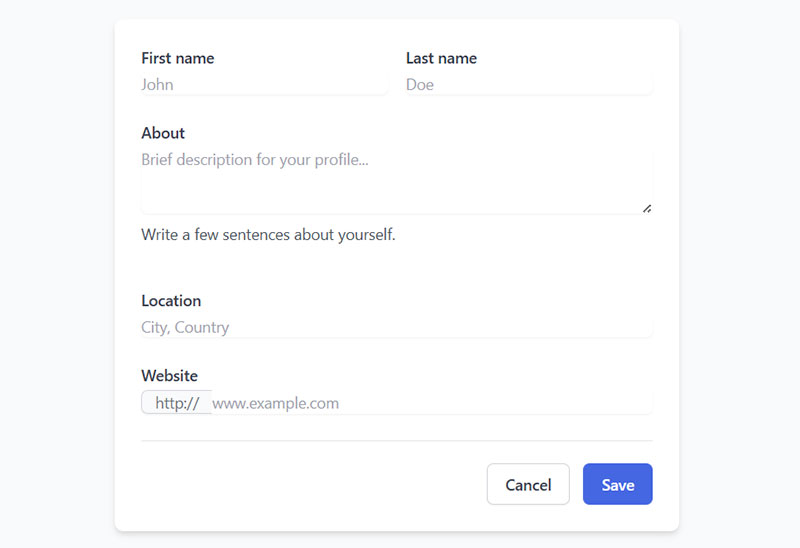Click 'Write a few sentences about yourself.' text

[x=268, y=235]
